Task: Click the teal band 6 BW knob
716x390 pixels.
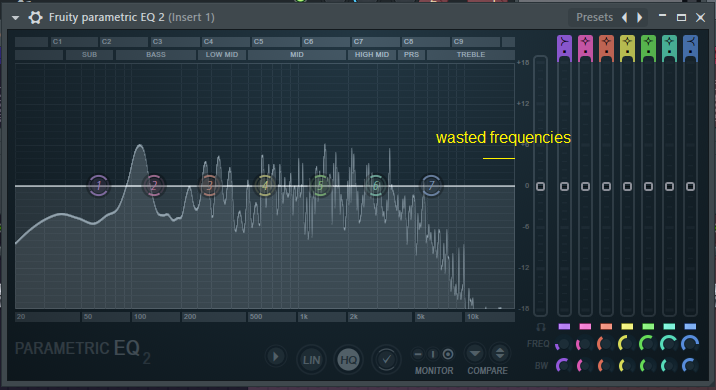Action: [669, 365]
